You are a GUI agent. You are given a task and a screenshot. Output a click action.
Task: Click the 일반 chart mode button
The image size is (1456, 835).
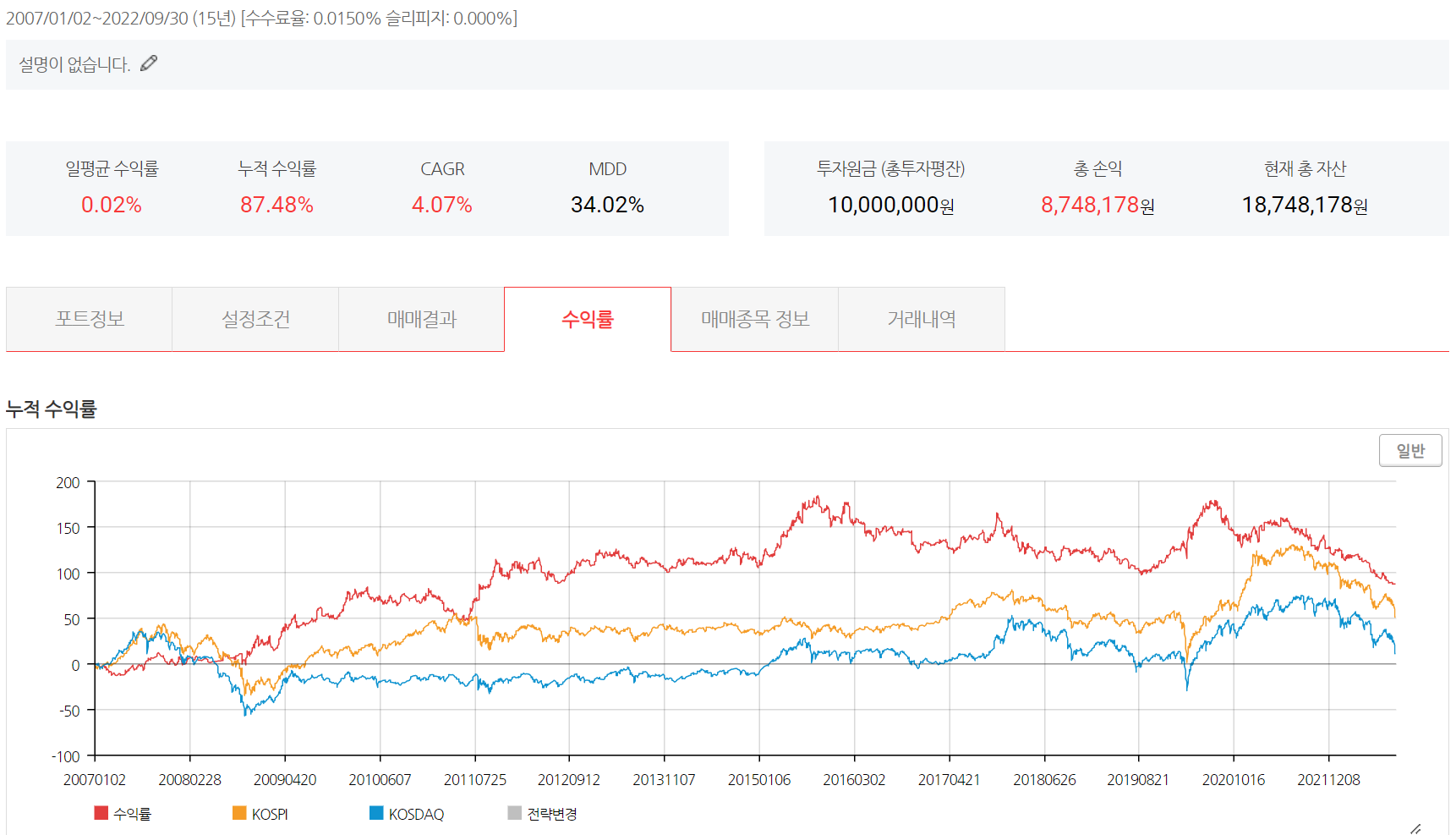tap(1410, 450)
